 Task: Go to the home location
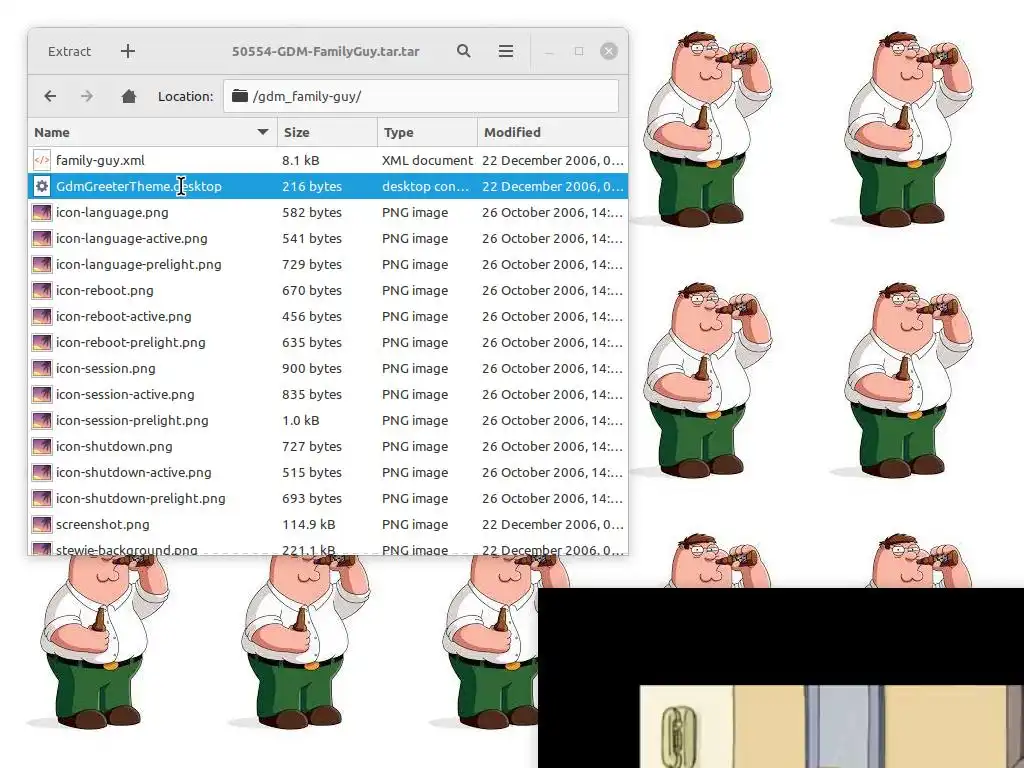[129, 97]
